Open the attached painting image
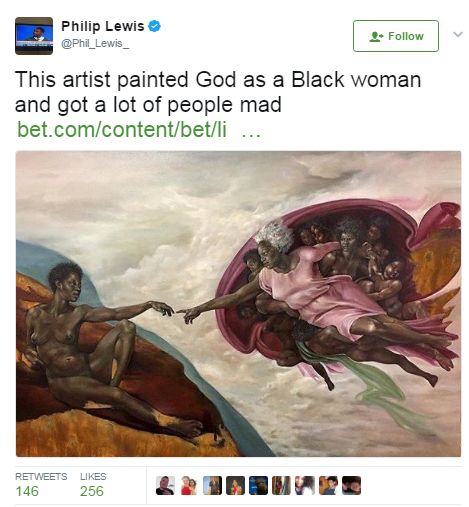The height and width of the screenshot is (507, 469). tap(238, 304)
